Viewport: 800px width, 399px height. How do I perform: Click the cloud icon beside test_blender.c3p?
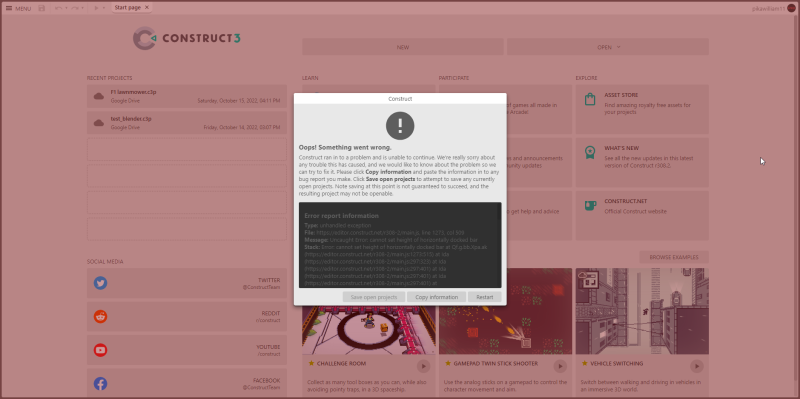click(98, 122)
